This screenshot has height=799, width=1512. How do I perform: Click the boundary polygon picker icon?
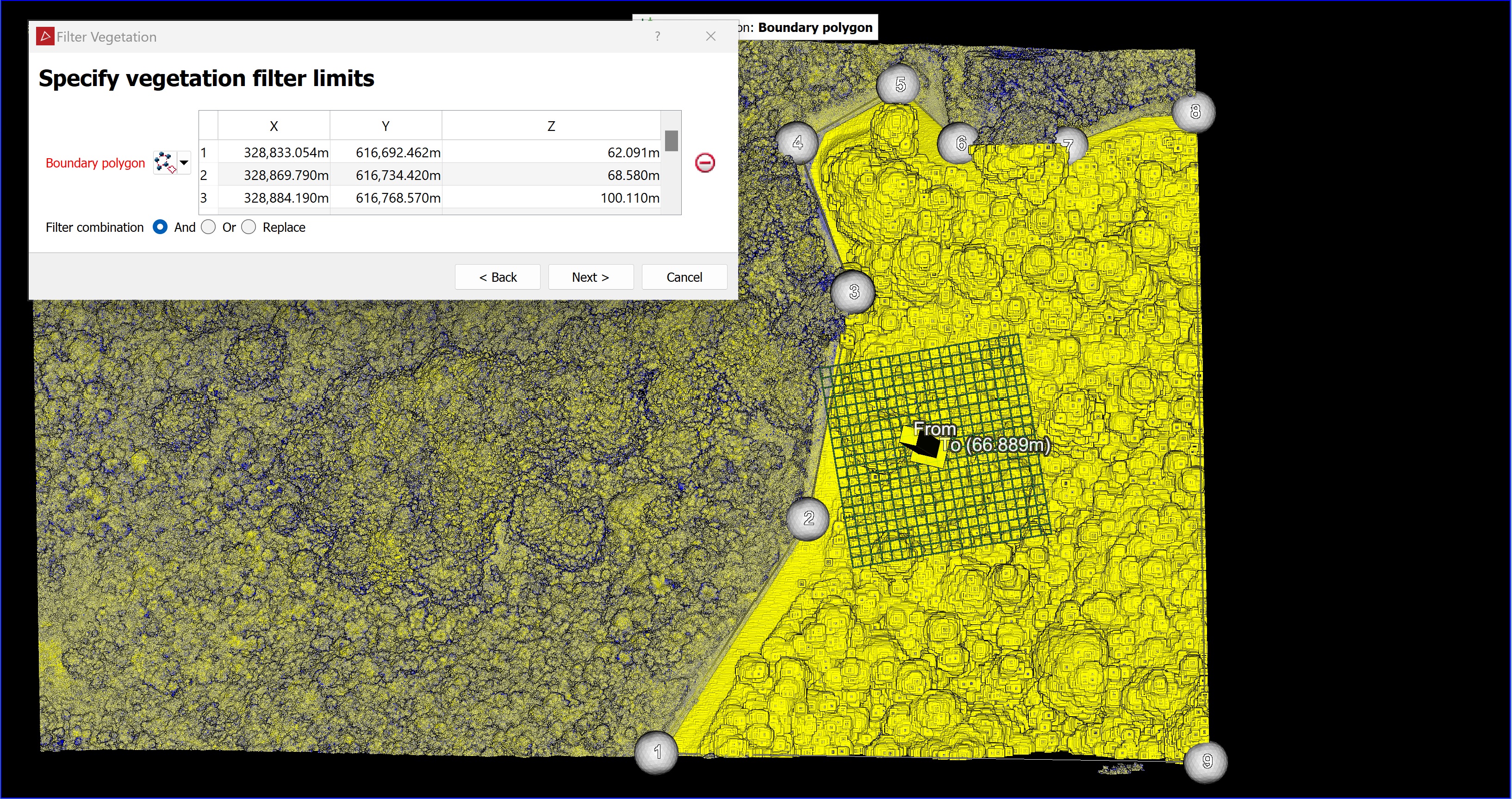pos(165,162)
